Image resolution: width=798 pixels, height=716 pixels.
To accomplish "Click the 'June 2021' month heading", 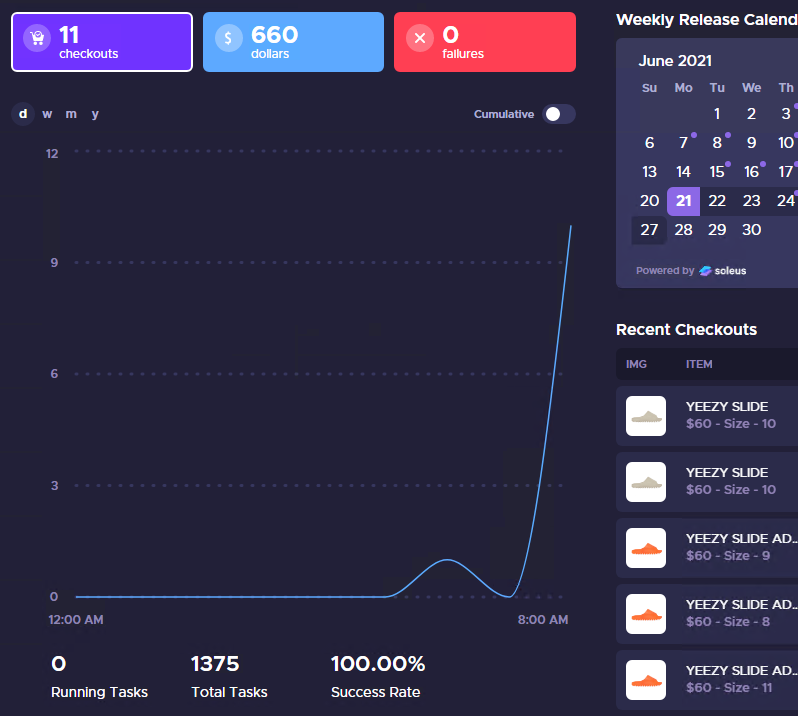I will 675,61.
